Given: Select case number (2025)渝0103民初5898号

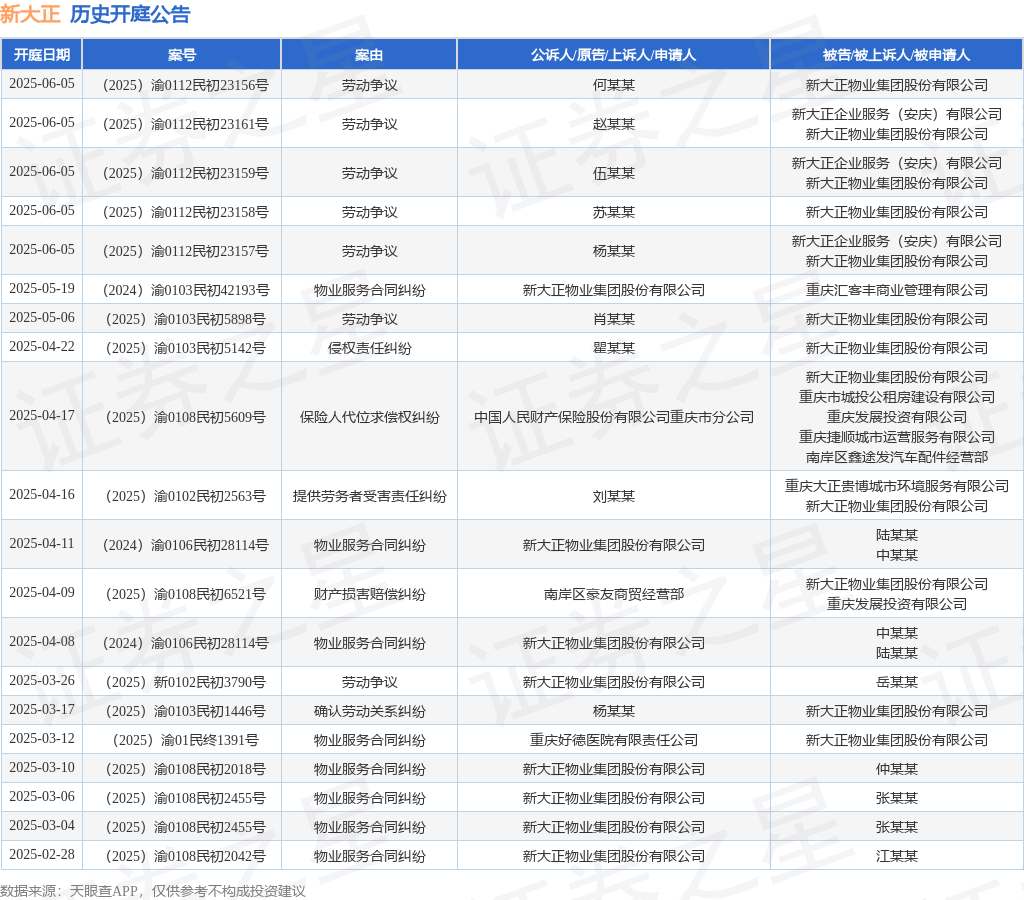Looking at the screenshot, I should coord(185,319).
